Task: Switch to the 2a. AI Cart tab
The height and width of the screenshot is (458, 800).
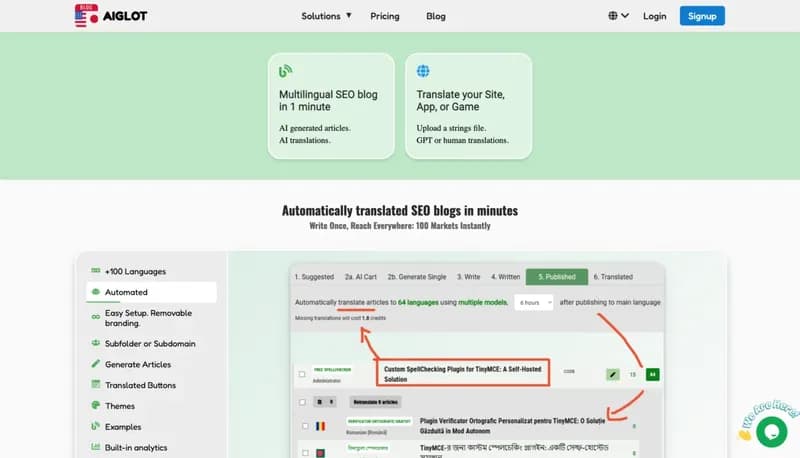Action: click(361, 276)
